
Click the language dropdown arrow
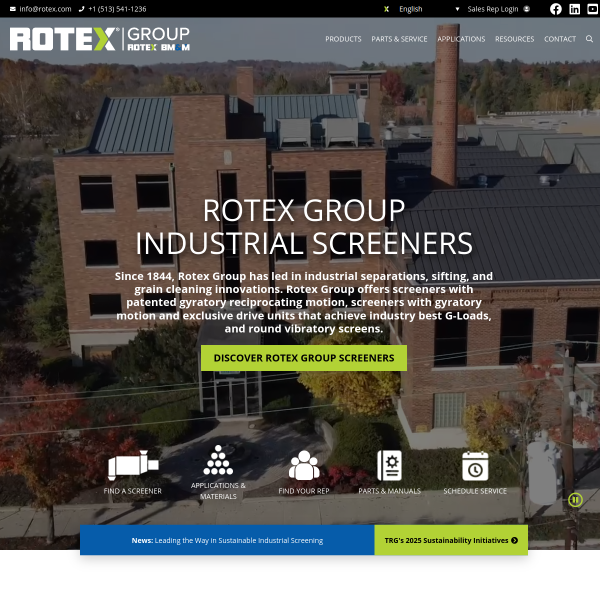click(x=457, y=9)
